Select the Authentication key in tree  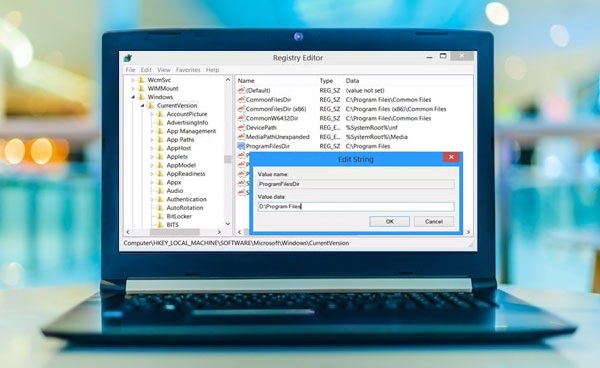click(x=186, y=199)
